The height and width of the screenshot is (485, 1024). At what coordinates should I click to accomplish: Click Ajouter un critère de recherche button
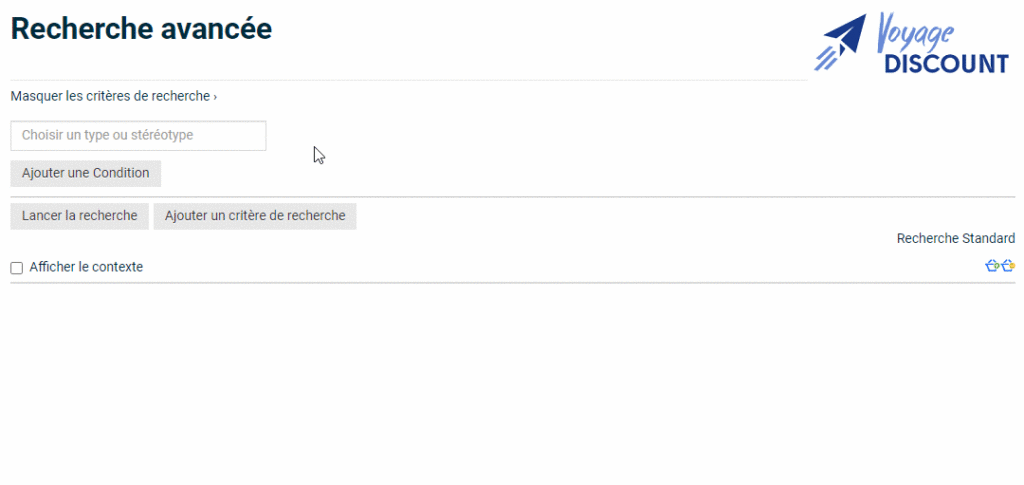[x=255, y=216]
